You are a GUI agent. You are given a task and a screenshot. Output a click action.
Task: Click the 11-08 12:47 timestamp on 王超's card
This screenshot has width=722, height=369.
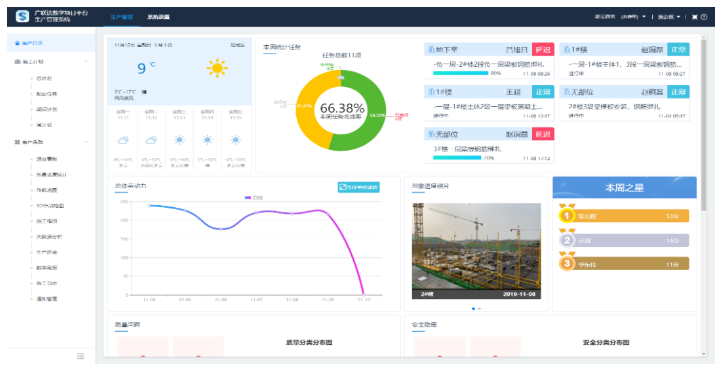[x=535, y=116]
